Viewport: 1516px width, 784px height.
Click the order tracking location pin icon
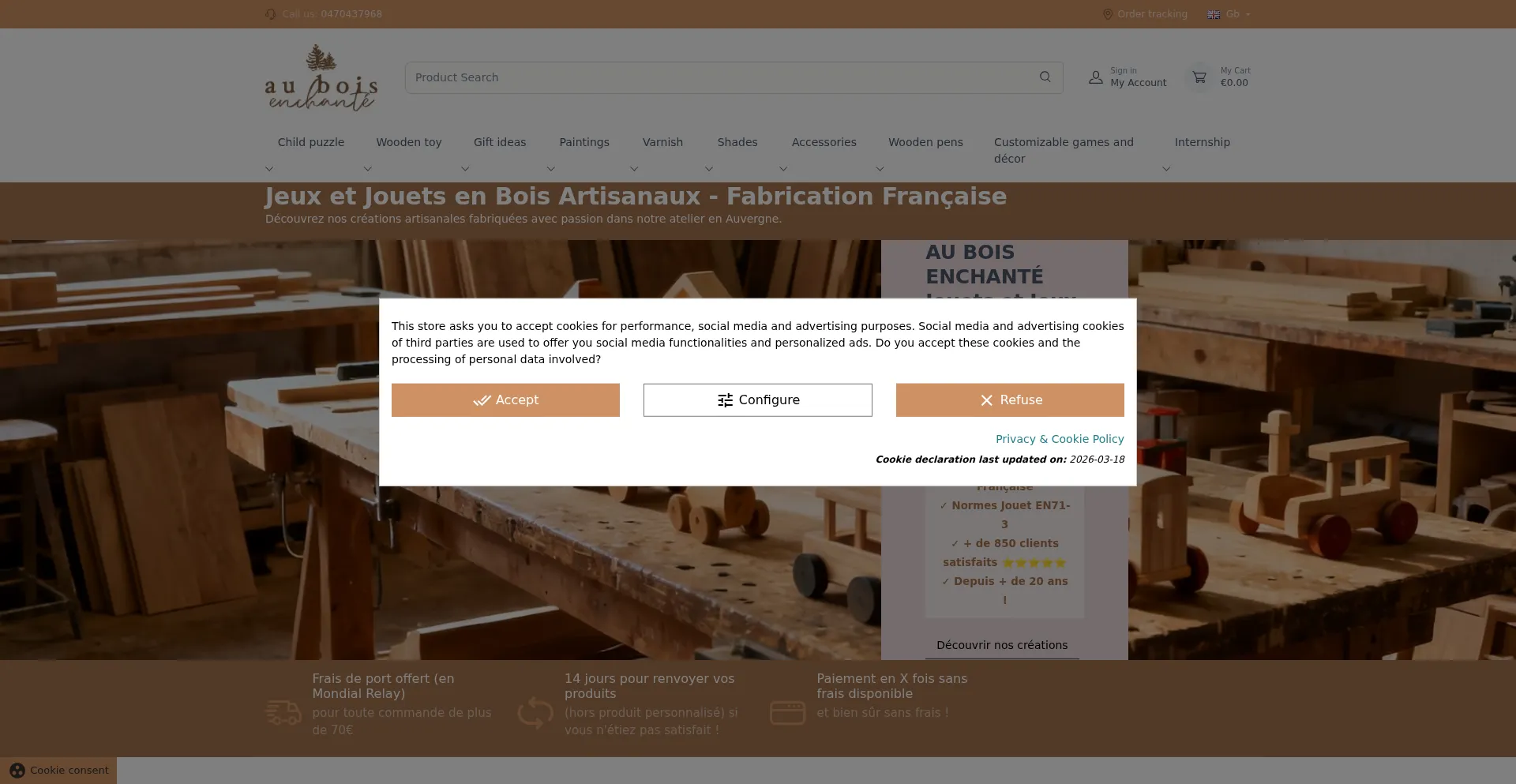click(1108, 14)
